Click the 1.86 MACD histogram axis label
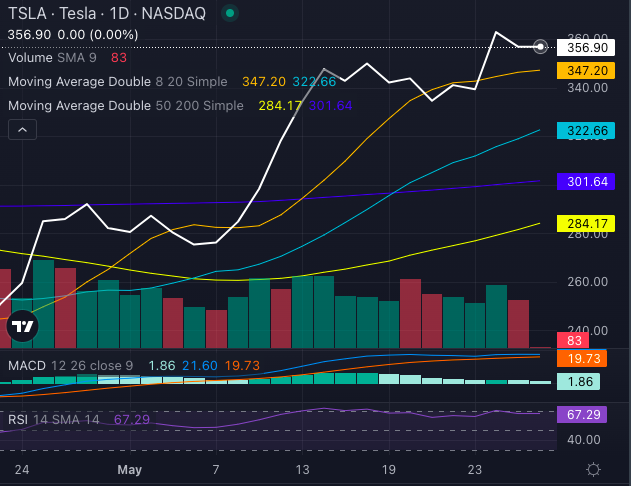Viewport: 631px width, 486px height. pos(578,381)
